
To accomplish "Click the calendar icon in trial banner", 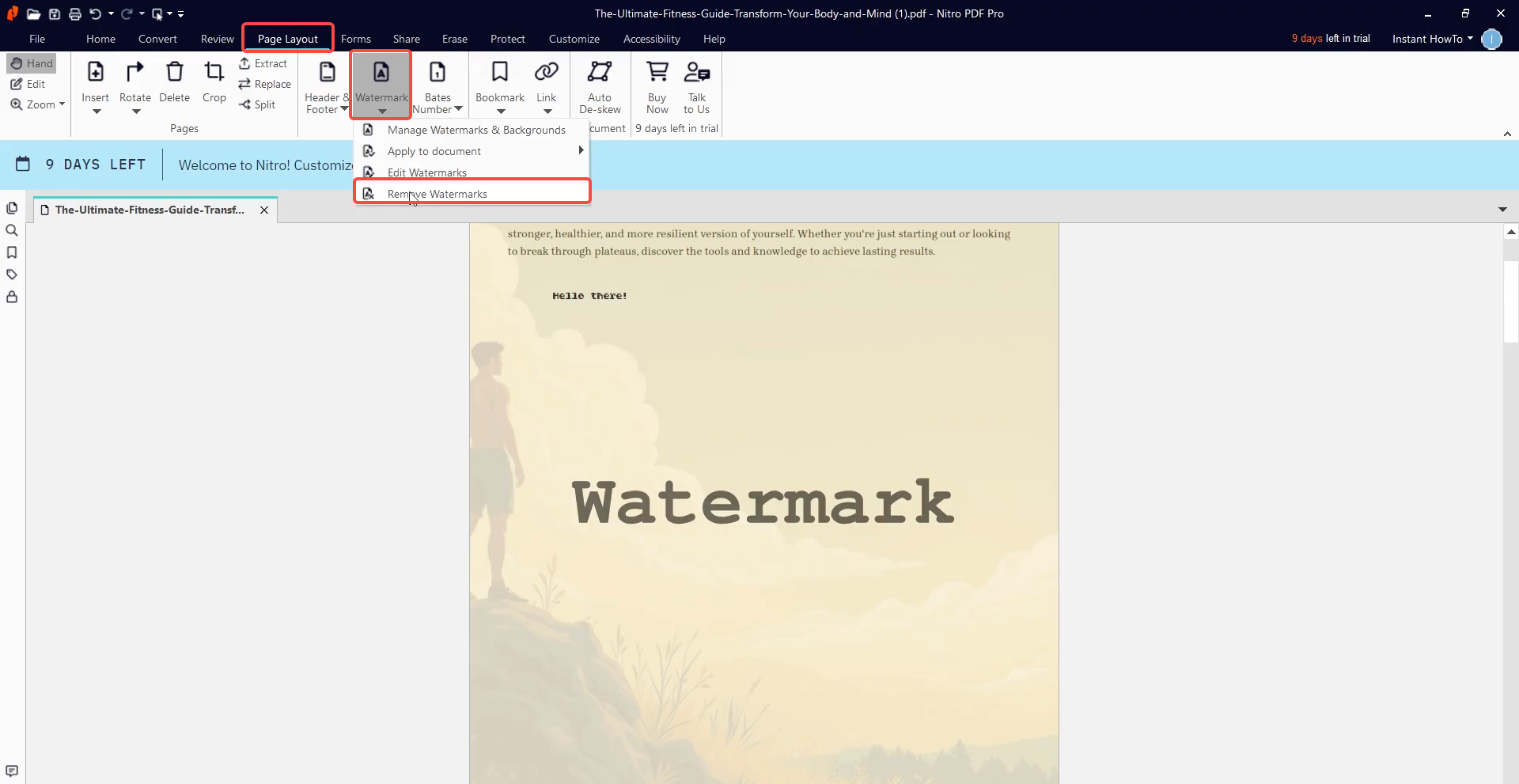I will 23,164.
